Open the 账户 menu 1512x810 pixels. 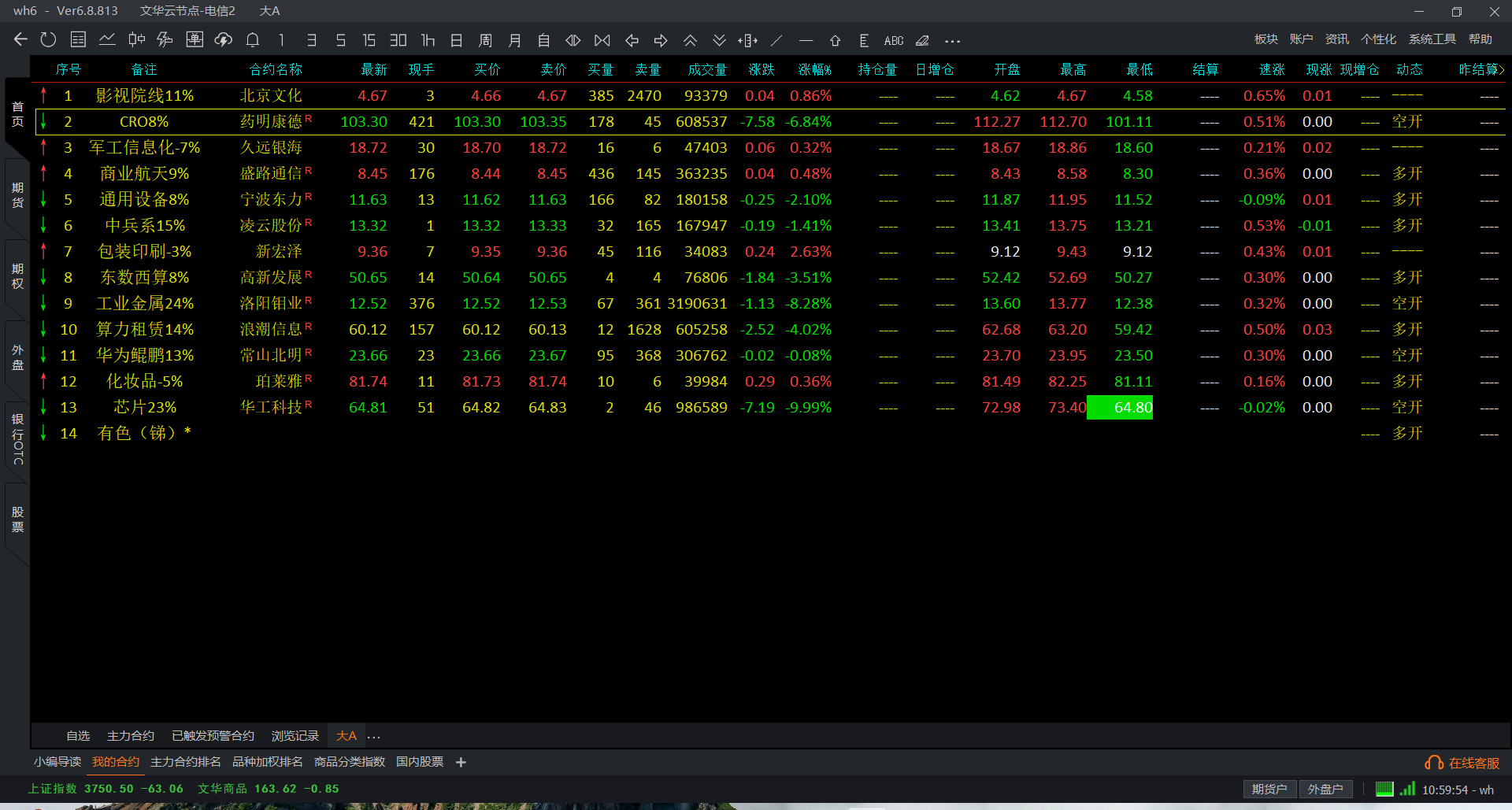[x=1301, y=39]
